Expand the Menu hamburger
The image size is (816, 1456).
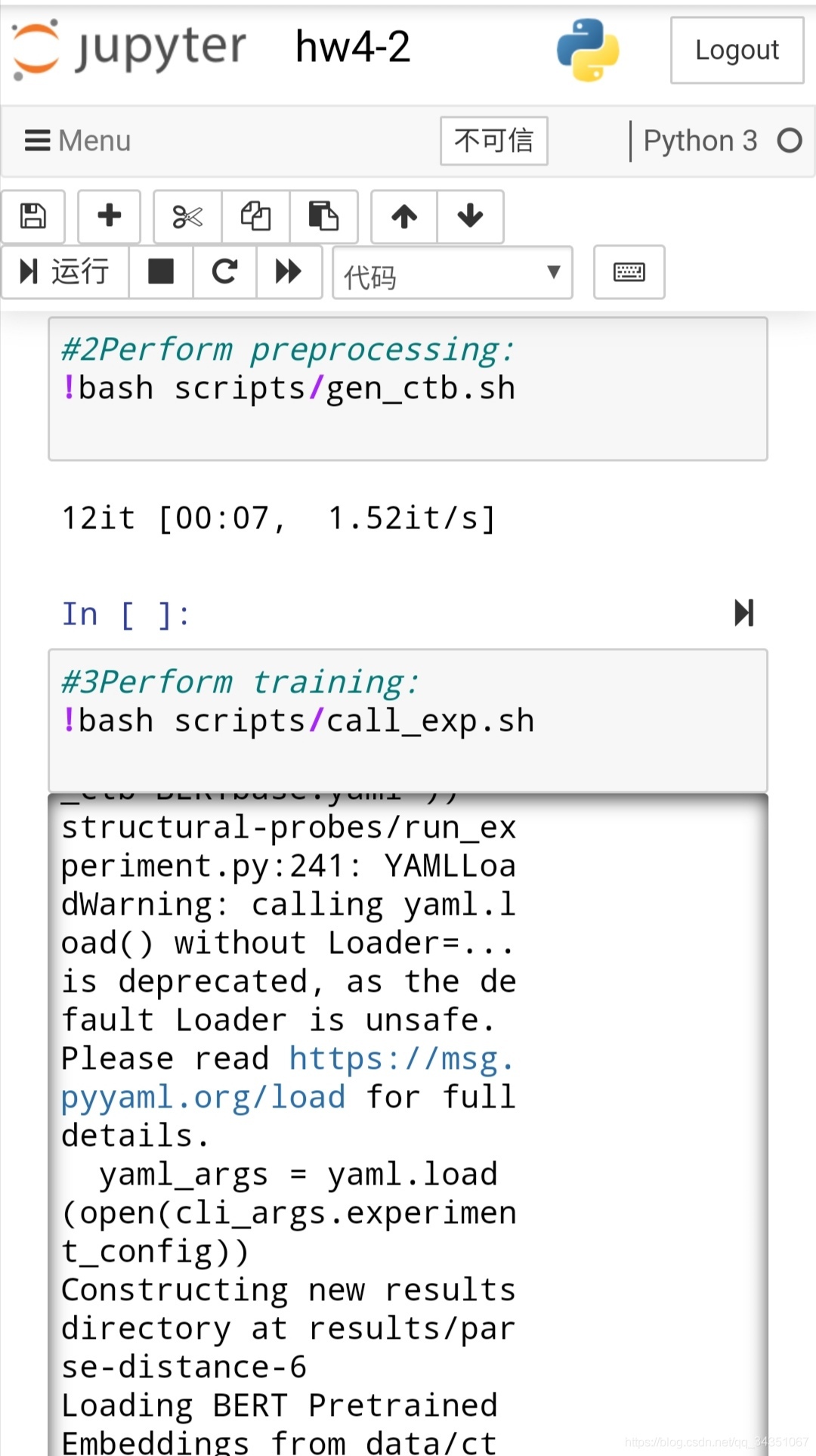pos(78,141)
